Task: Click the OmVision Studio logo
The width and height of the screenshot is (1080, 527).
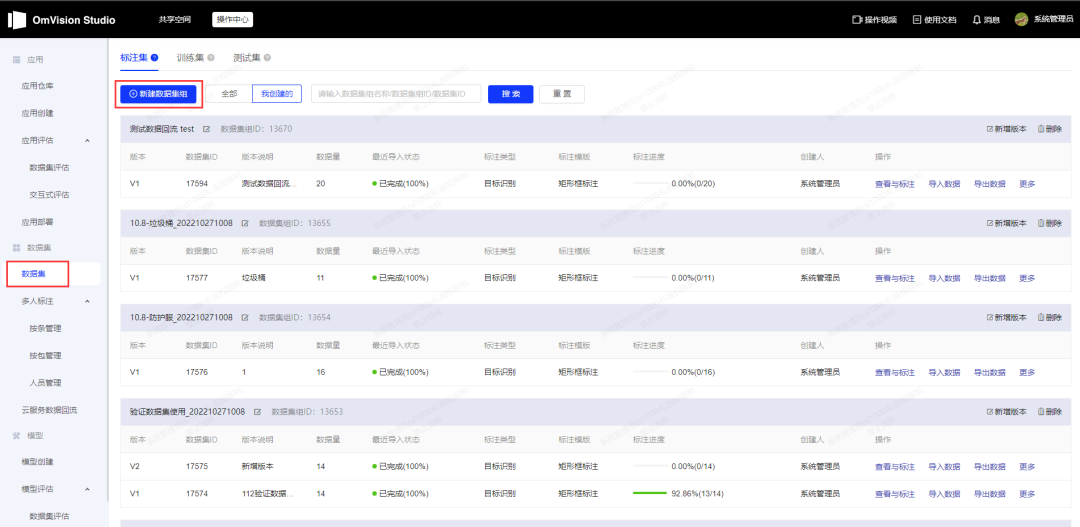Action: pyautogui.click(x=18, y=20)
